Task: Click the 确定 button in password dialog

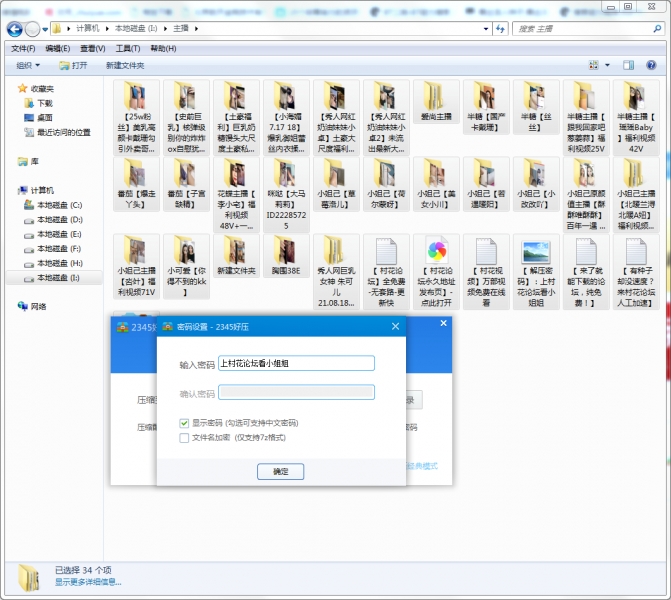Action: [x=280, y=471]
